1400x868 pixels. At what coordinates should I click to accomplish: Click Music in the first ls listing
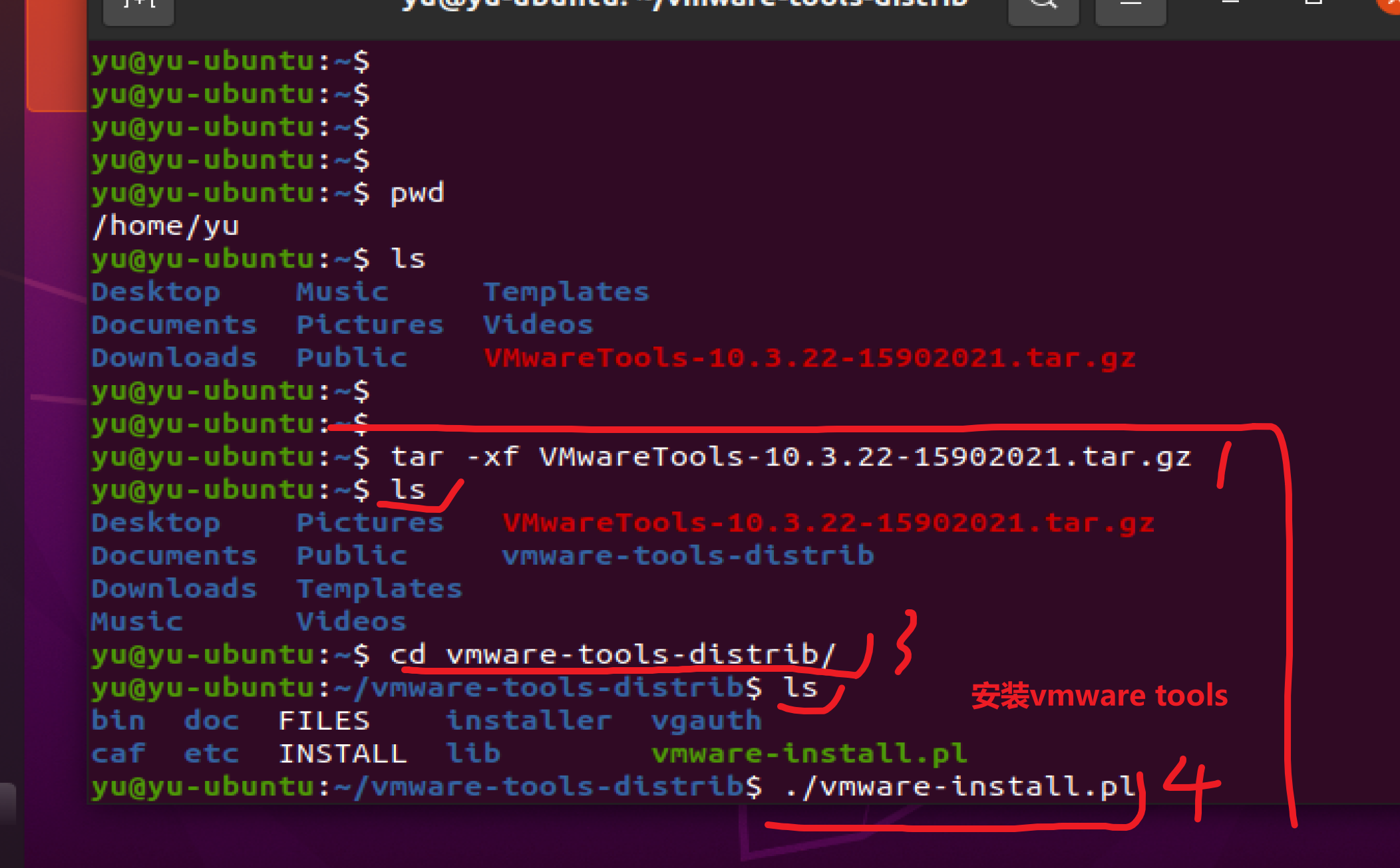[x=342, y=292]
